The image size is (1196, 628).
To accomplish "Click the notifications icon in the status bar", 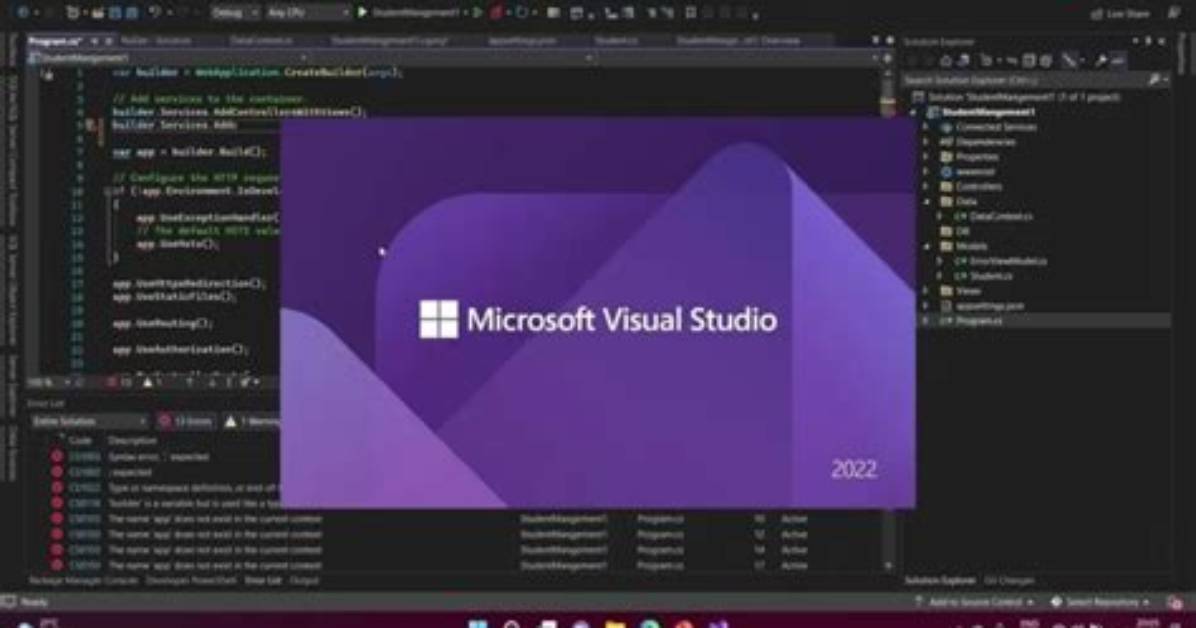I will pos(1175,602).
